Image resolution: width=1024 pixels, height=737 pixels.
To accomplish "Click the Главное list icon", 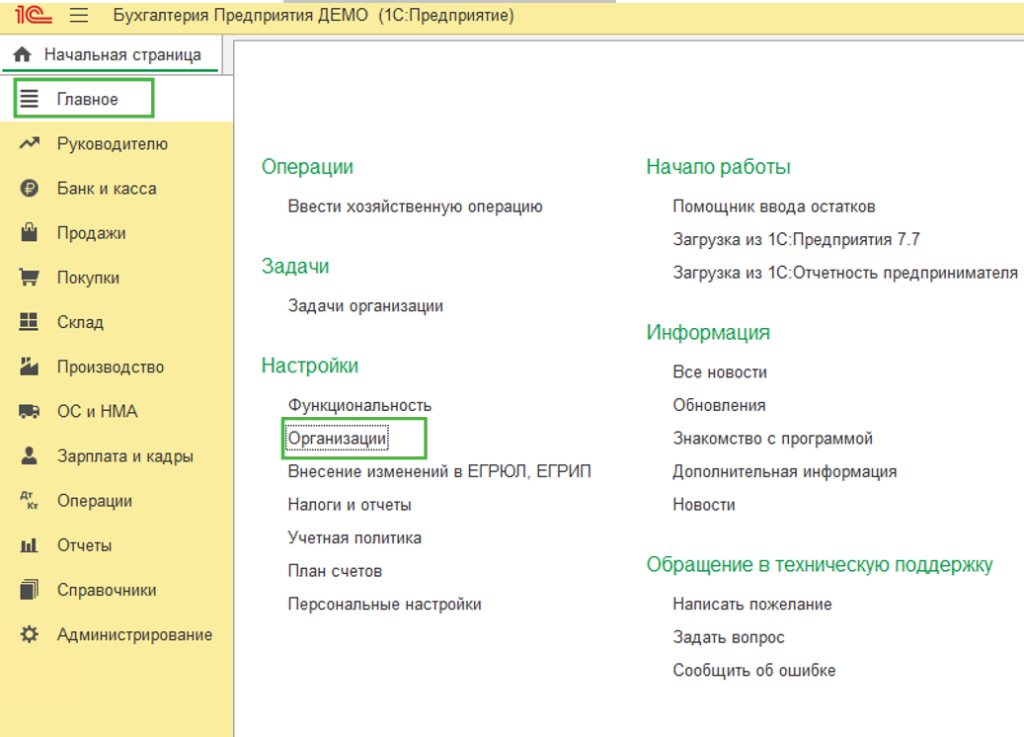I will tap(29, 99).
